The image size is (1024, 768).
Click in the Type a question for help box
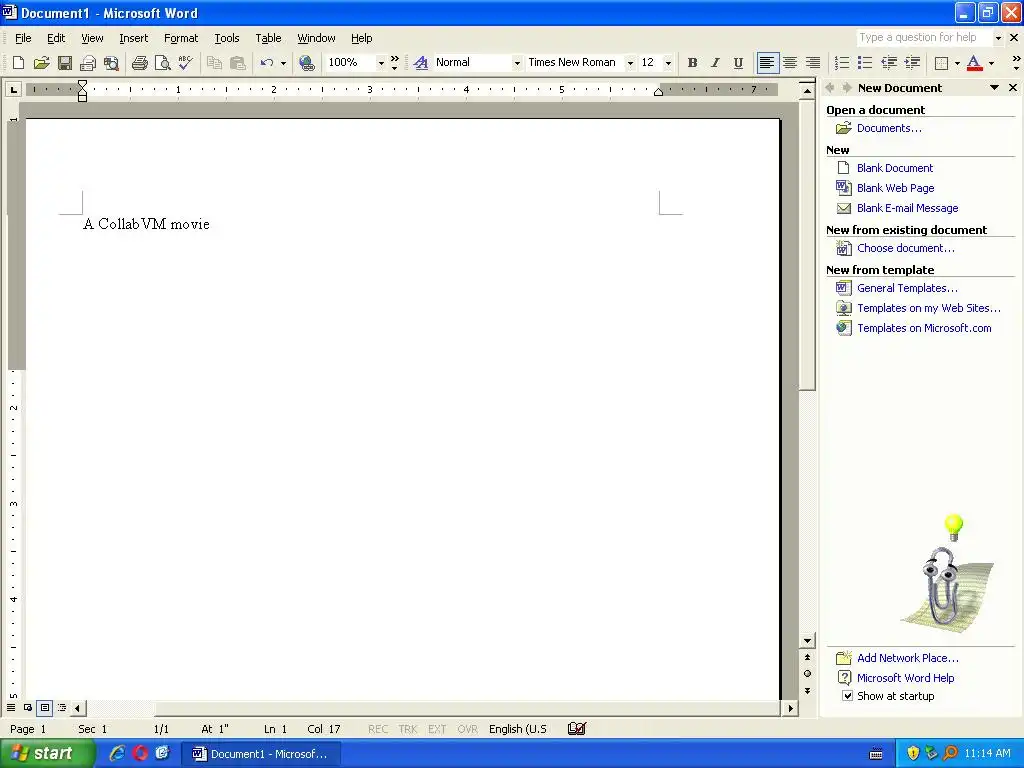pos(924,38)
